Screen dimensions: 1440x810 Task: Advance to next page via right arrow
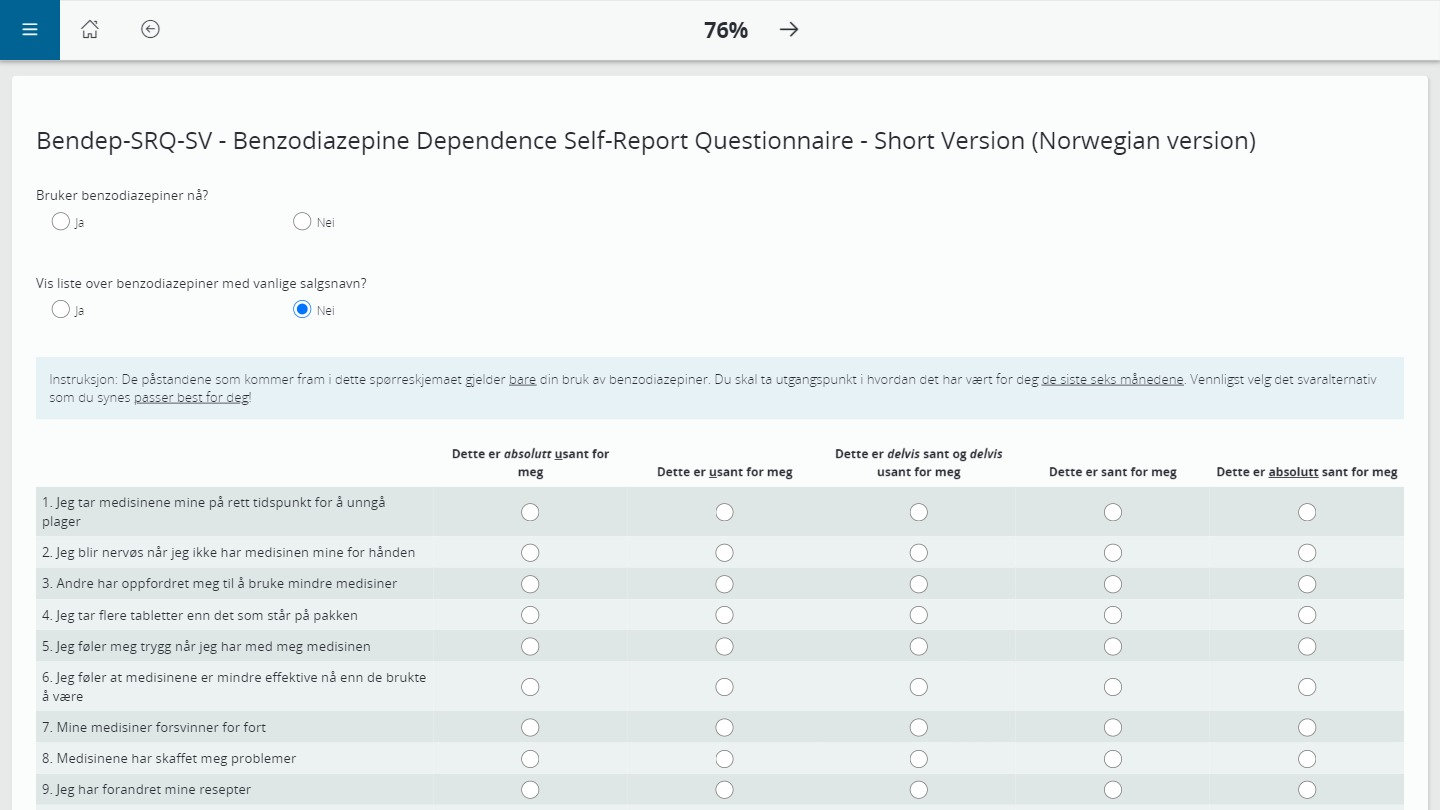789,30
